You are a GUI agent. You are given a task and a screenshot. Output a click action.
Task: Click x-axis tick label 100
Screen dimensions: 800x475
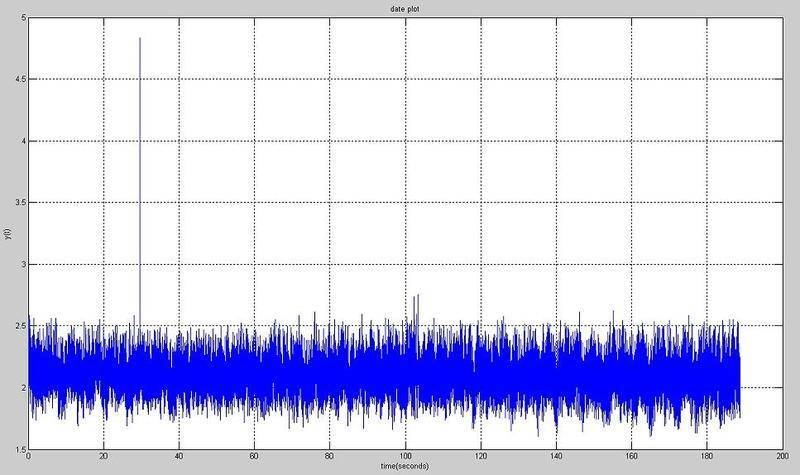[405, 456]
